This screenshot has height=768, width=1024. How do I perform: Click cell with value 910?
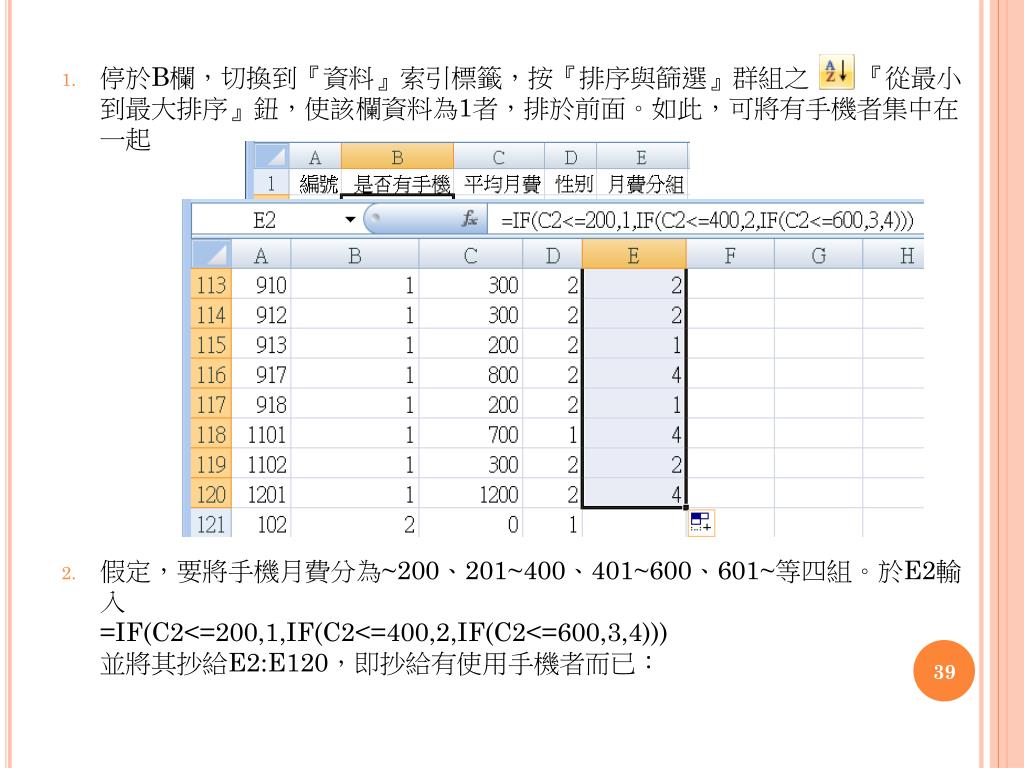tap(261, 285)
